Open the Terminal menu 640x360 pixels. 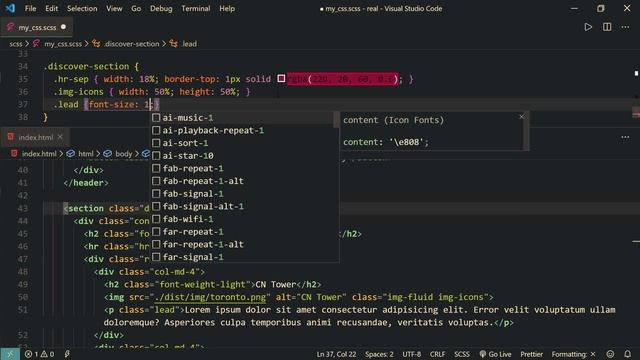point(196,8)
